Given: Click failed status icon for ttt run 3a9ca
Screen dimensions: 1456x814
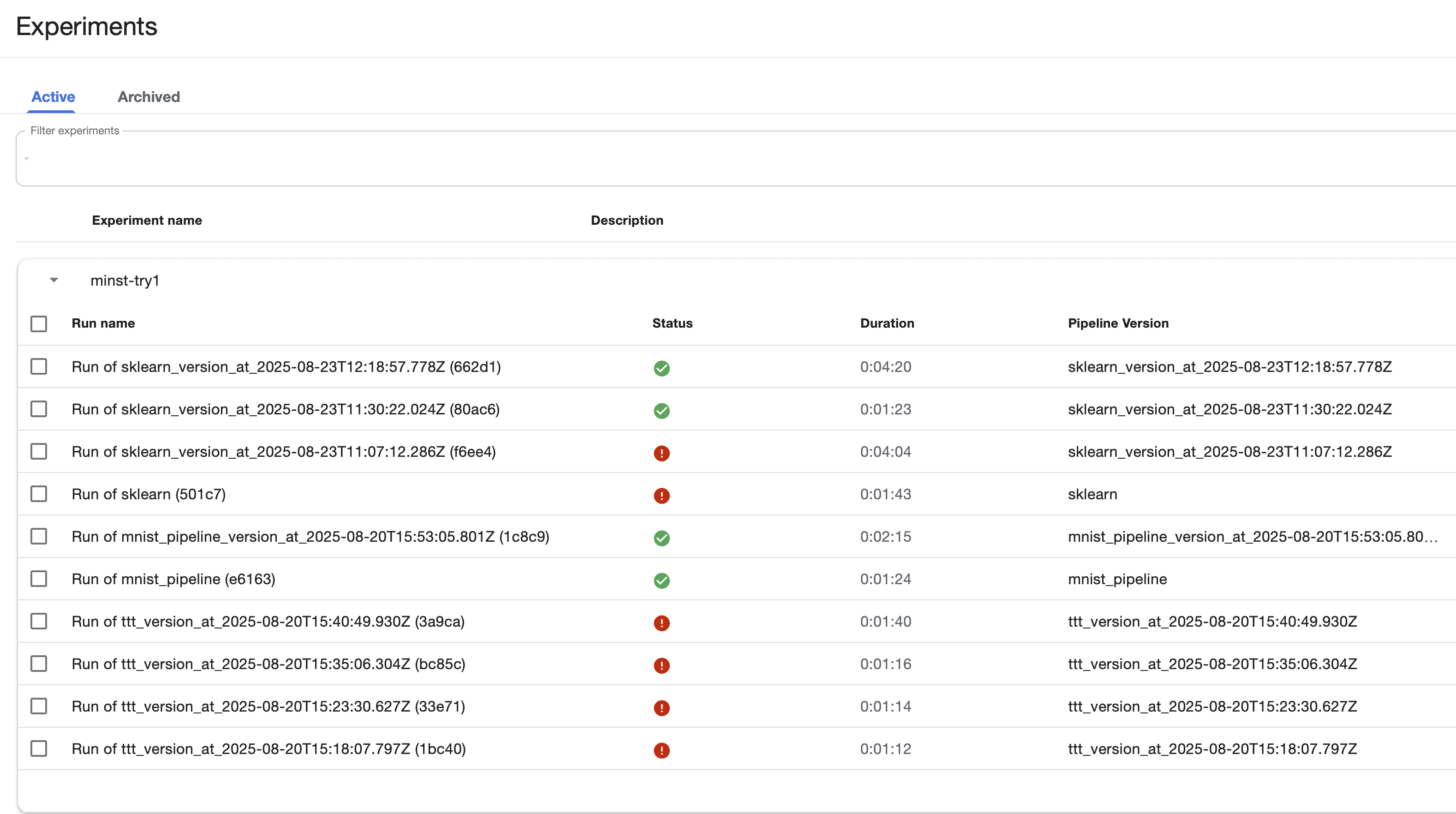Looking at the screenshot, I should (661, 622).
